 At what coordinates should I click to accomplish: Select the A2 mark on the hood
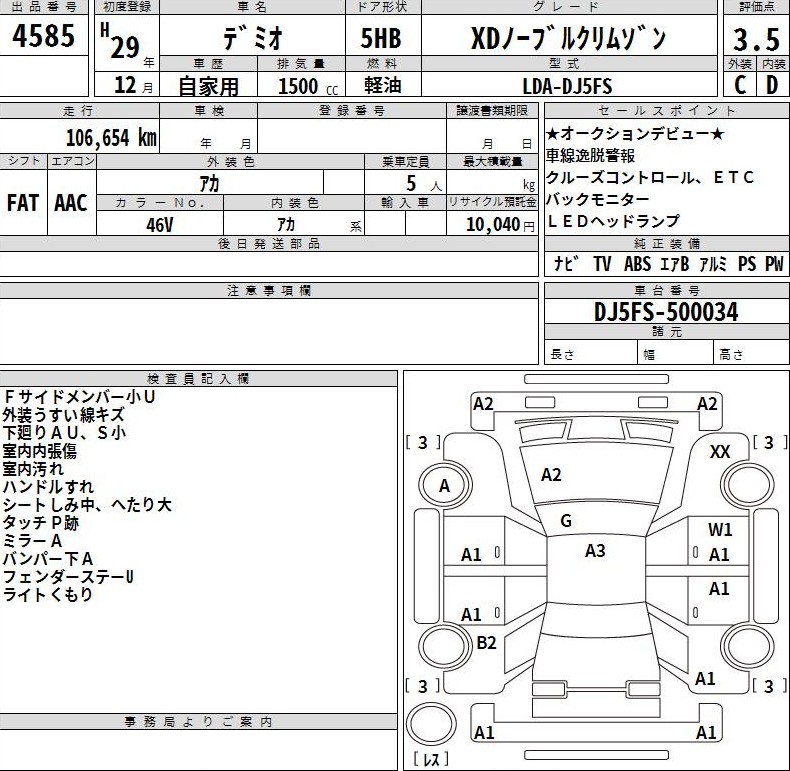(551, 475)
